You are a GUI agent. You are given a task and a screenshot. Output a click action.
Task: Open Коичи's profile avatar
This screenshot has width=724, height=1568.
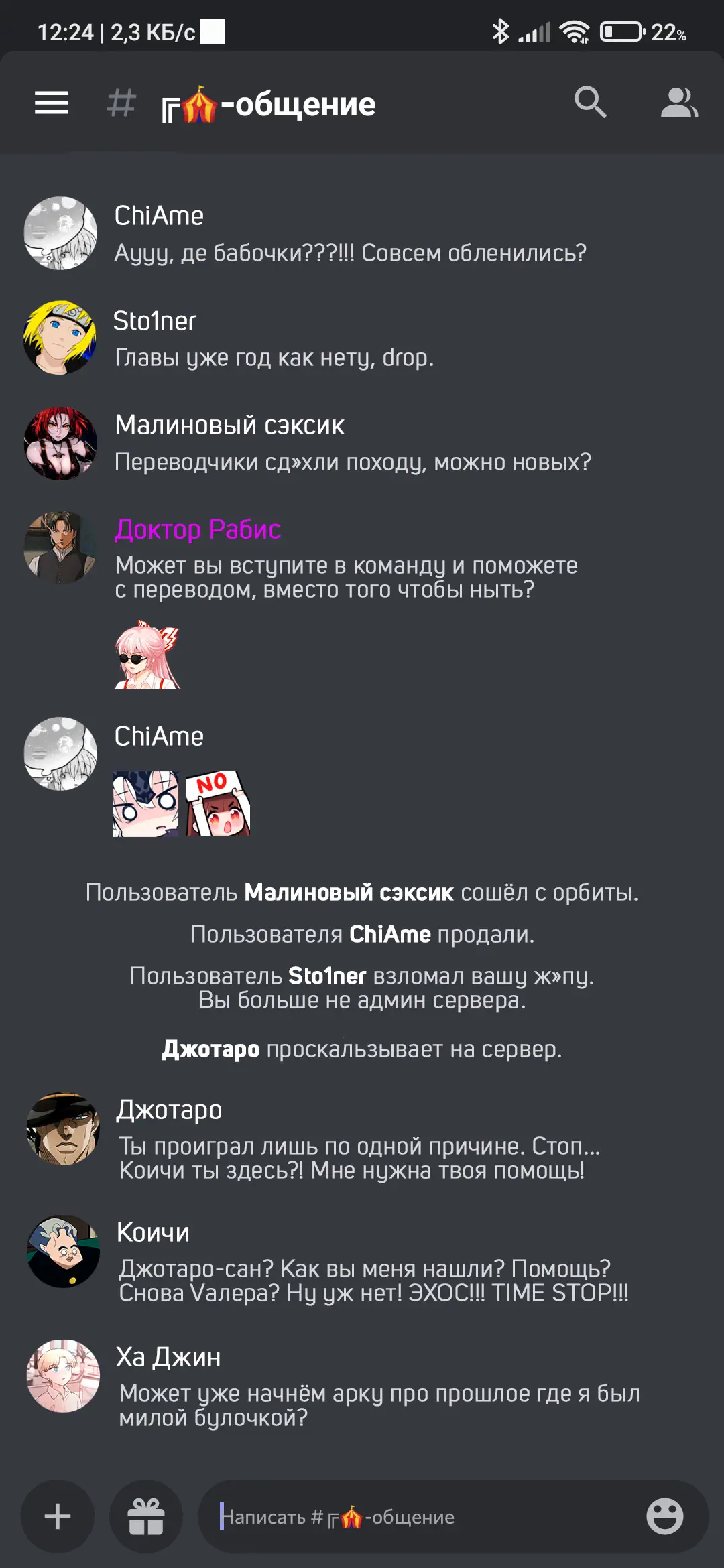coord(63,1251)
